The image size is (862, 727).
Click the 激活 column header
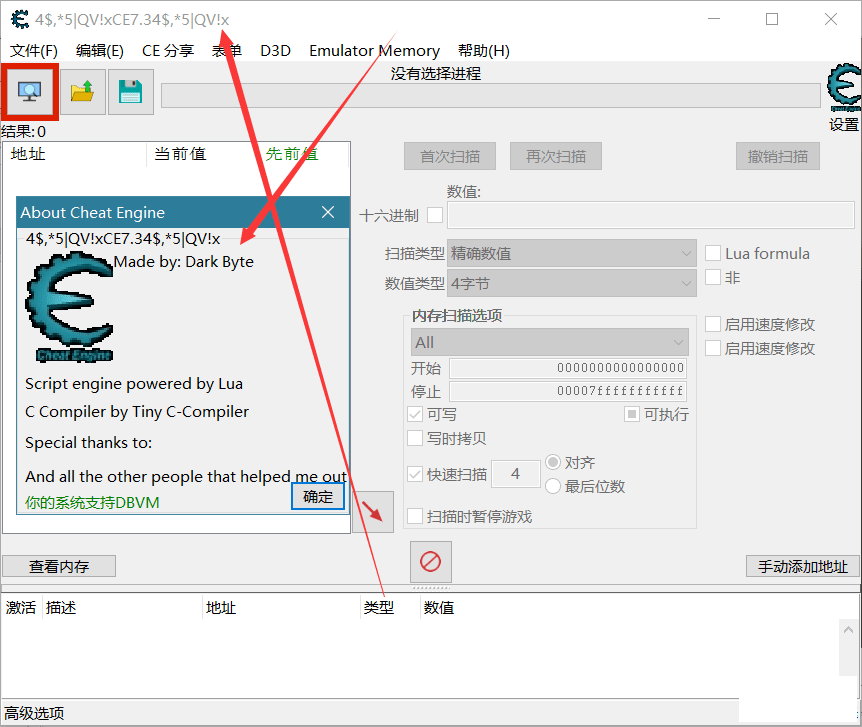click(x=21, y=608)
